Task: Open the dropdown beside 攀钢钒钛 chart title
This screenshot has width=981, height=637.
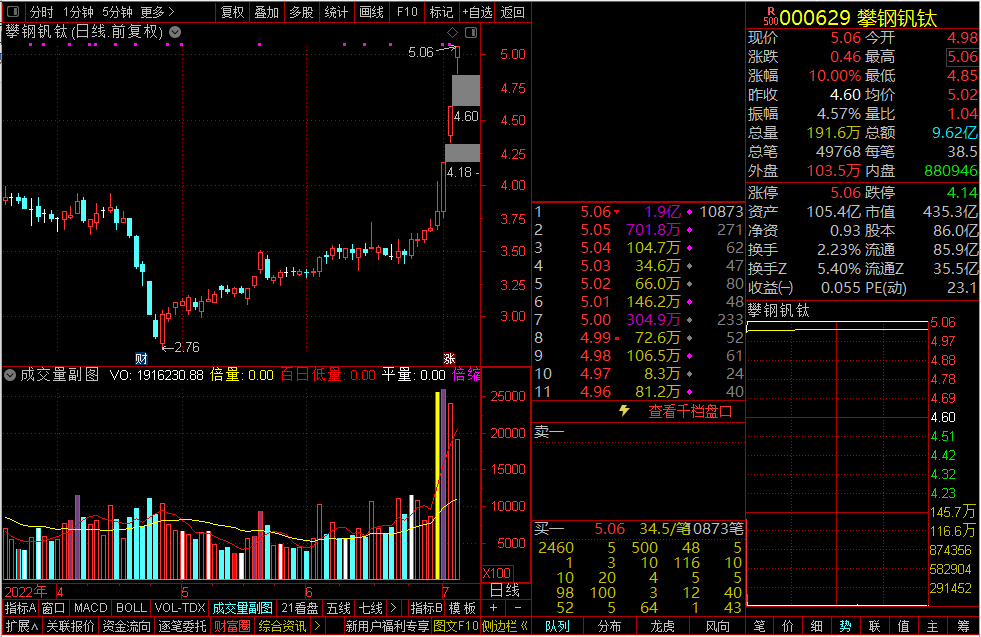Action: click(175, 32)
